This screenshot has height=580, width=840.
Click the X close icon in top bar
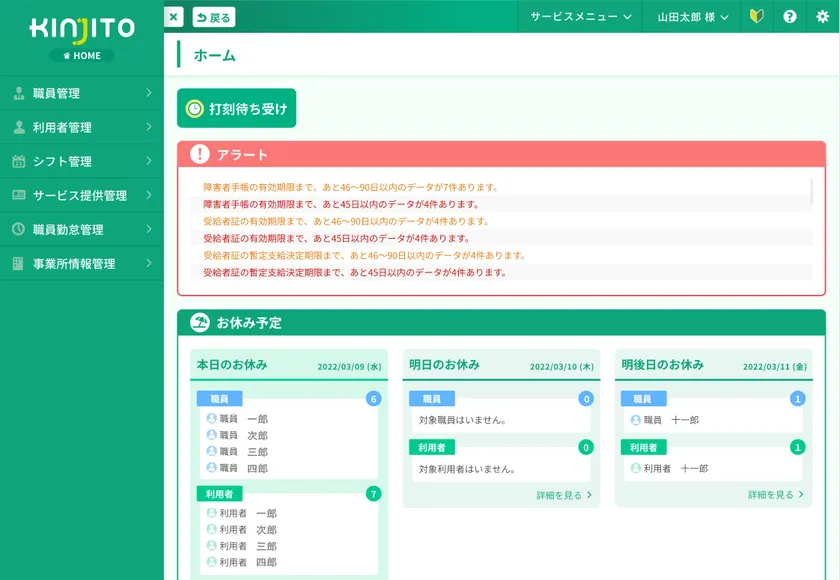pos(174,17)
